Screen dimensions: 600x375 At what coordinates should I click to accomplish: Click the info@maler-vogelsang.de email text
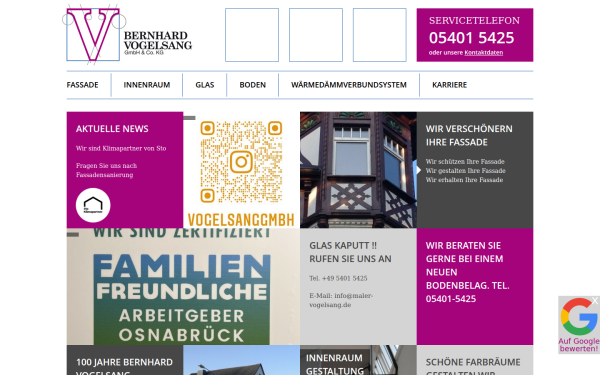click(341, 300)
